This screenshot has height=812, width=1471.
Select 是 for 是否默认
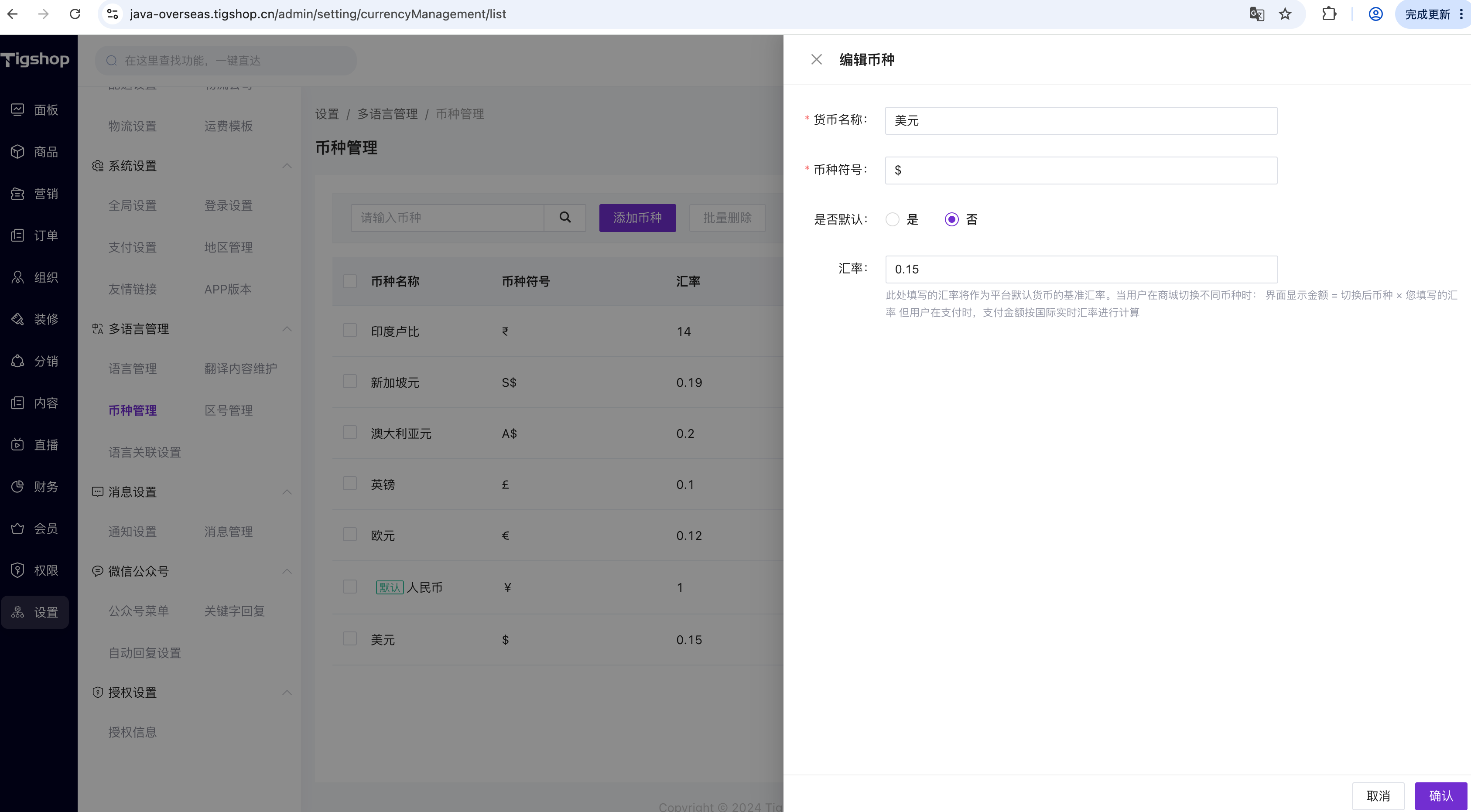click(x=893, y=219)
